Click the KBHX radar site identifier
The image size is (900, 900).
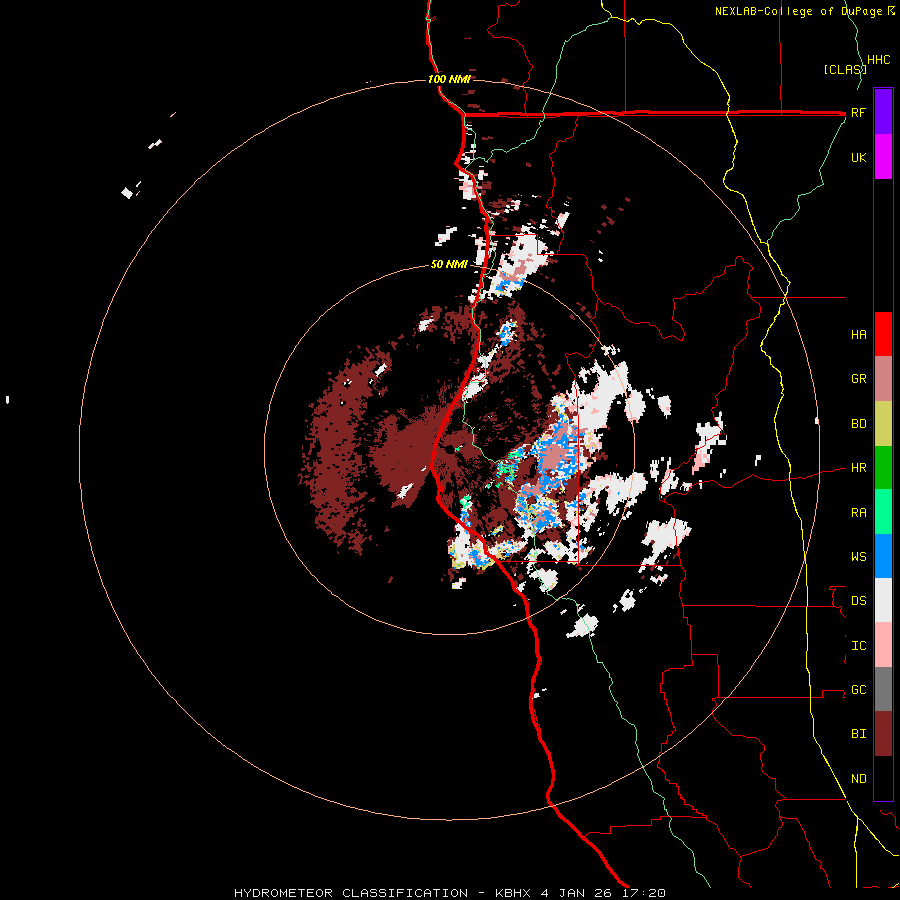[513, 893]
